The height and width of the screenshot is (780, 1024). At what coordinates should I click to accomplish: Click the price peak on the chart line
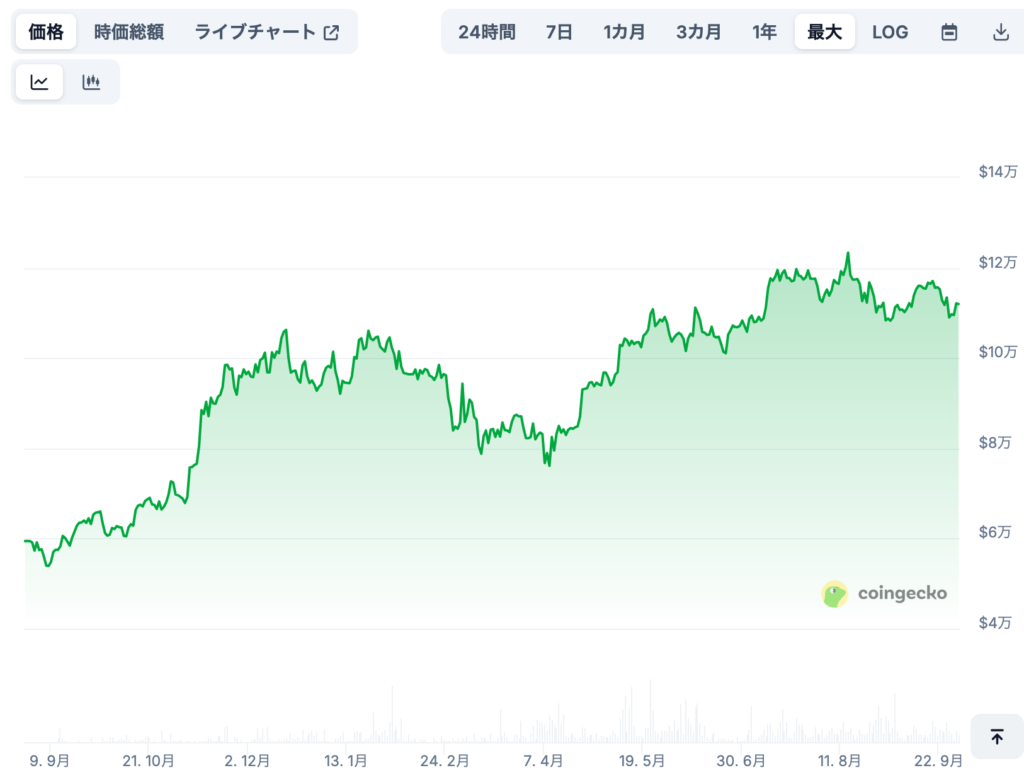[x=848, y=253]
